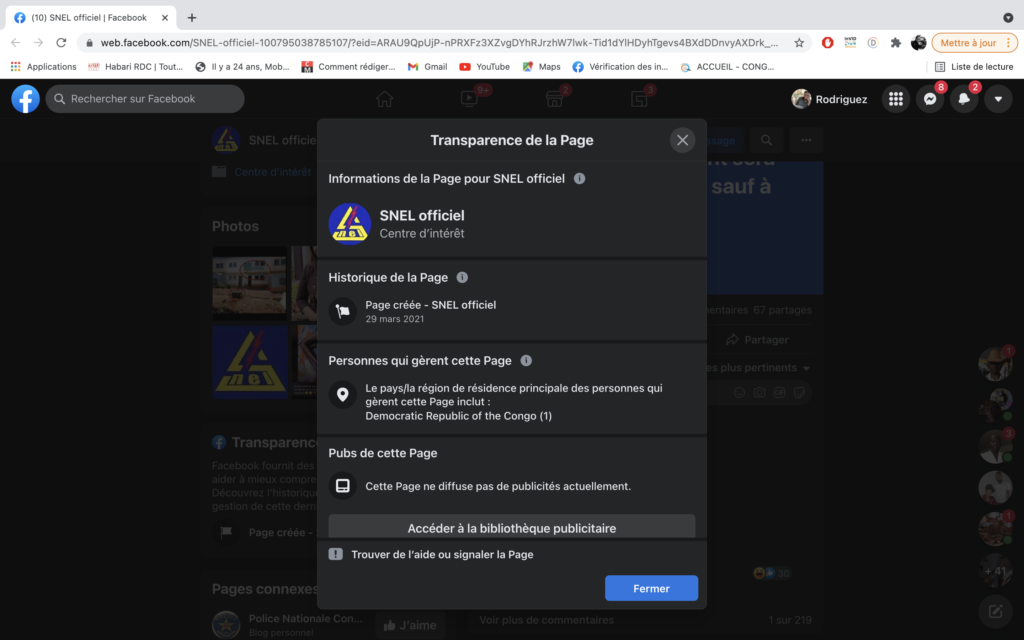Open the Facebook Home feed icon
1024x640 pixels.
point(385,99)
